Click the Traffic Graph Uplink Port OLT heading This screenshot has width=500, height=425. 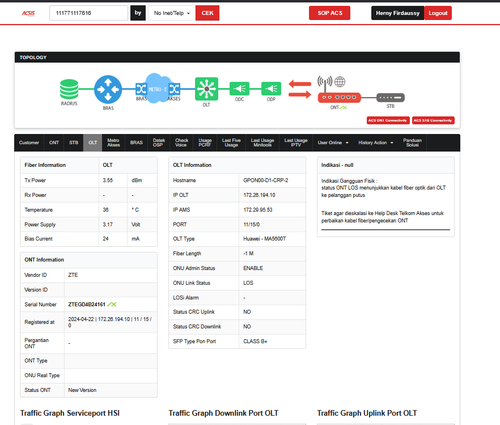(367, 413)
